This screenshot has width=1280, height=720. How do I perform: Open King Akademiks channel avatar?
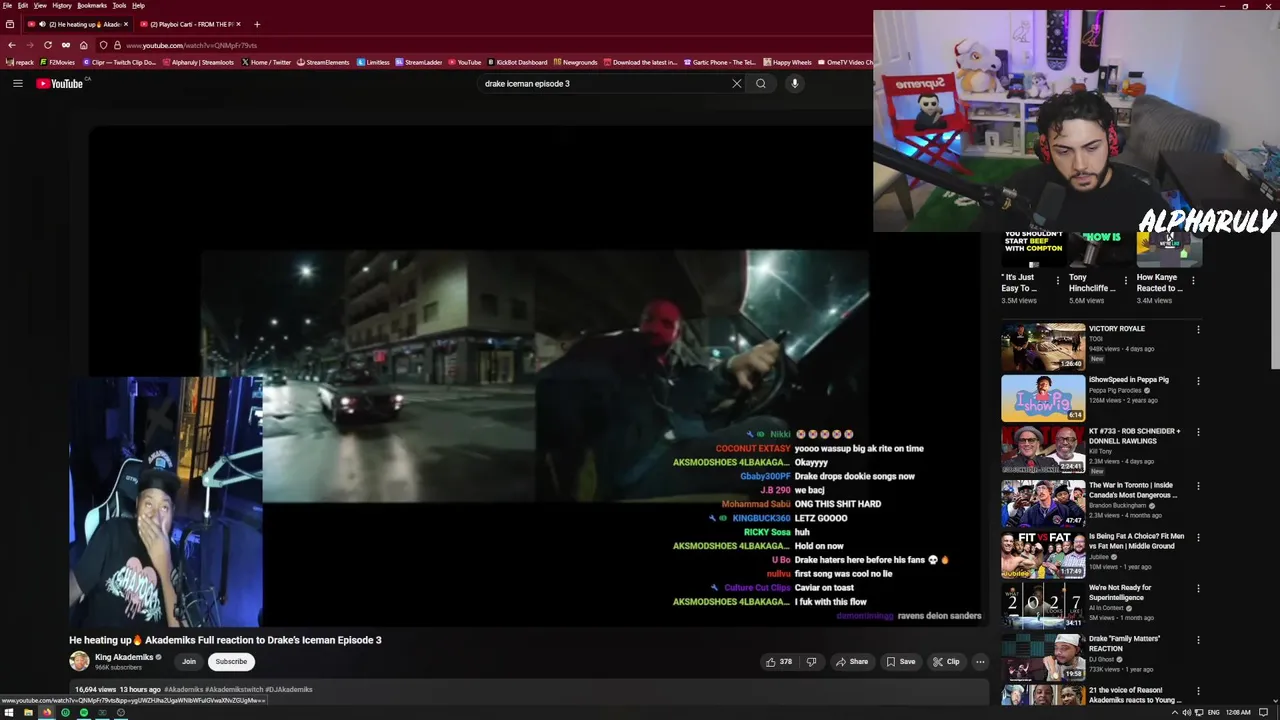point(79,662)
